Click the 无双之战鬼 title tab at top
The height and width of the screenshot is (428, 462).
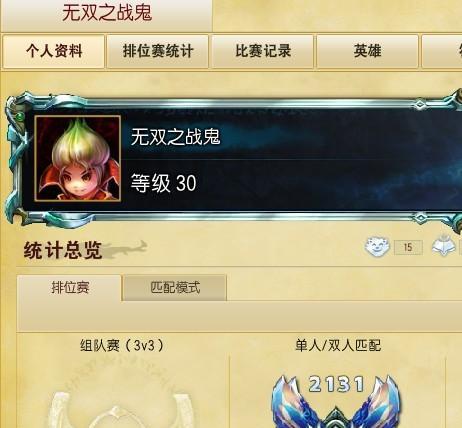click(107, 15)
